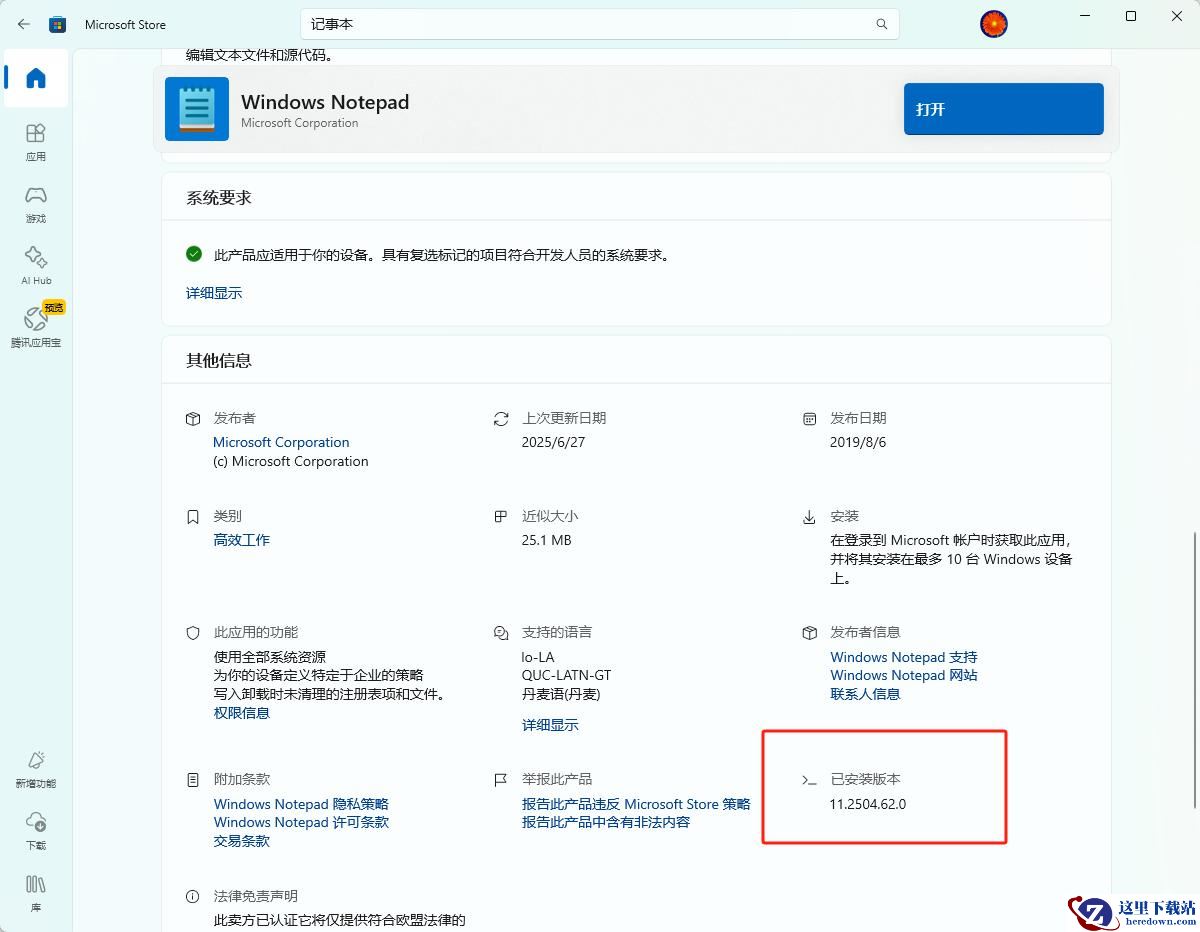The width and height of the screenshot is (1200, 932).
Task: Click the 发布者信息 box icon
Action: coord(810,633)
